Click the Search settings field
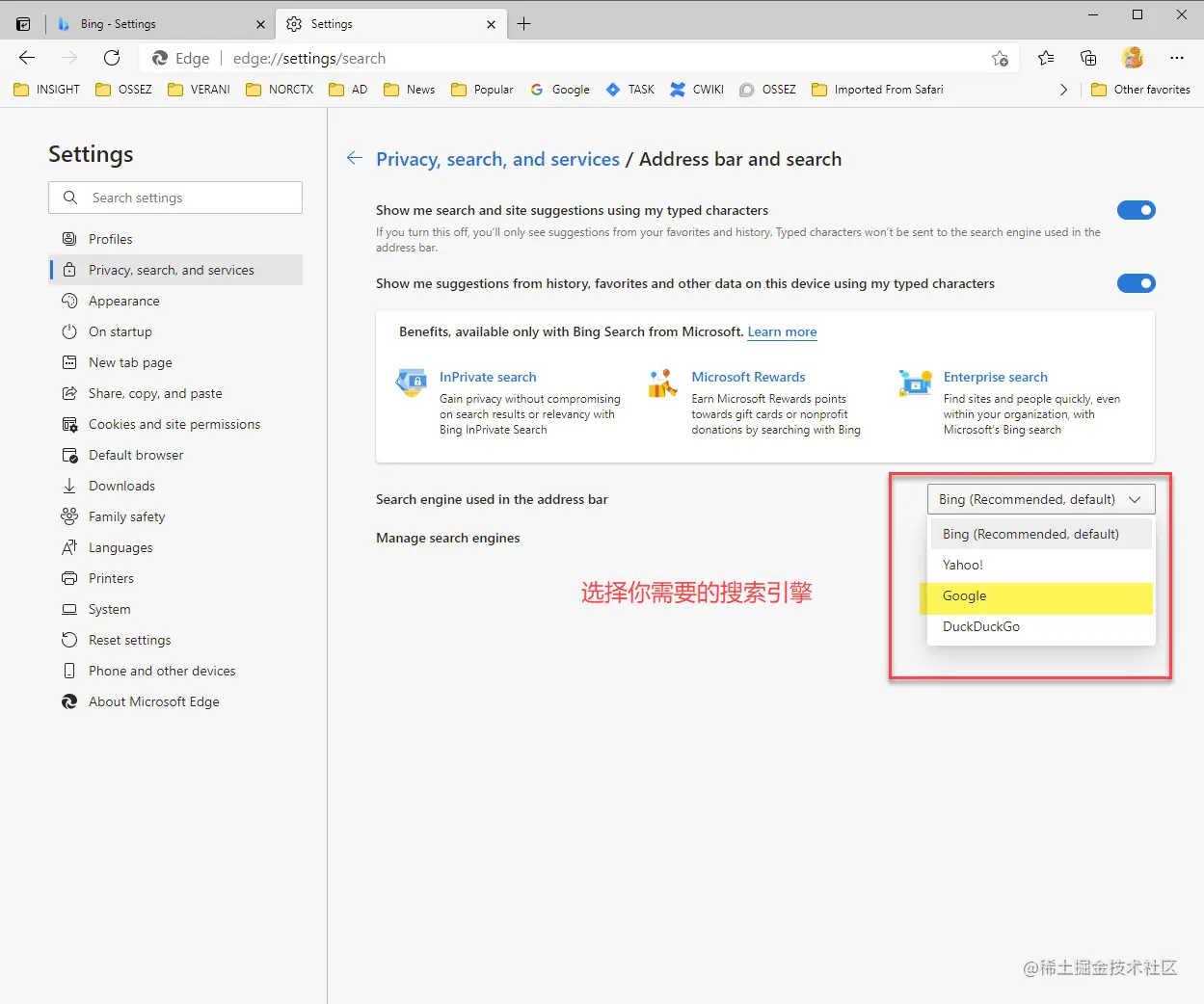Viewport: 1204px width, 1004px height. coord(175,198)
